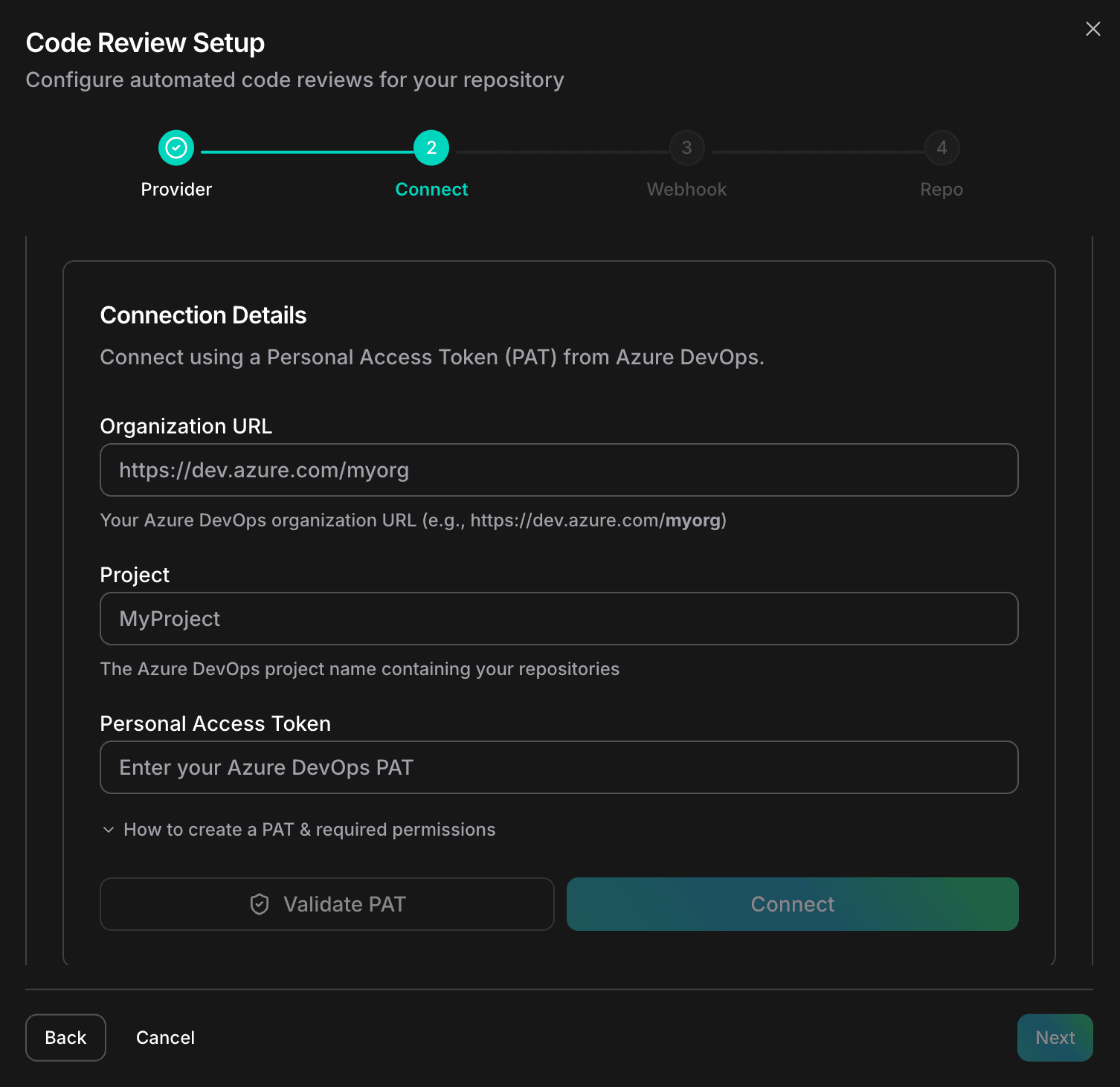This screenshot has width=1120, height=1087.
Task: Click the chevron beside PAT instructions
Action: click(x=108, y=830)
